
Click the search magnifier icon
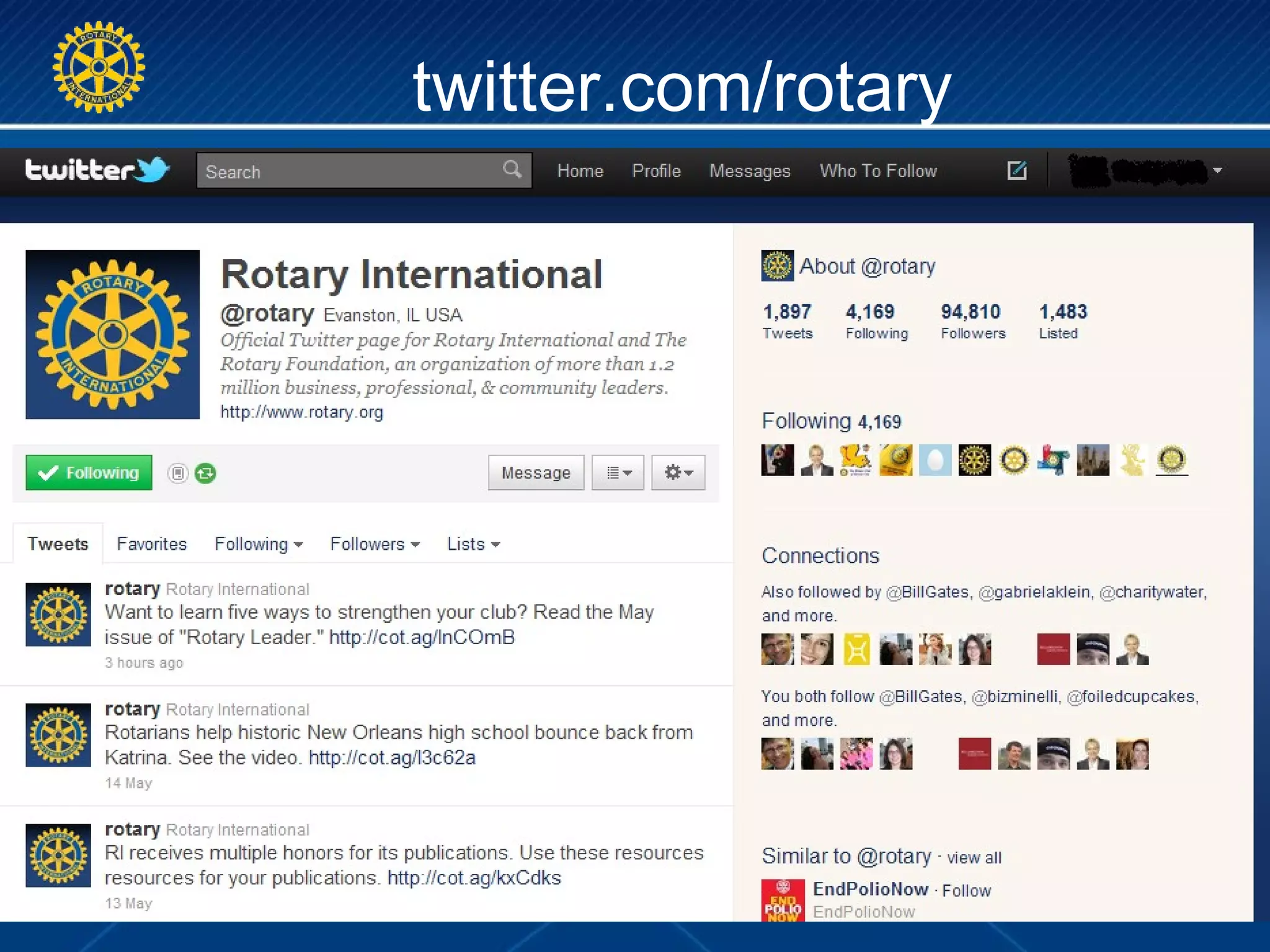coord(512,169)
